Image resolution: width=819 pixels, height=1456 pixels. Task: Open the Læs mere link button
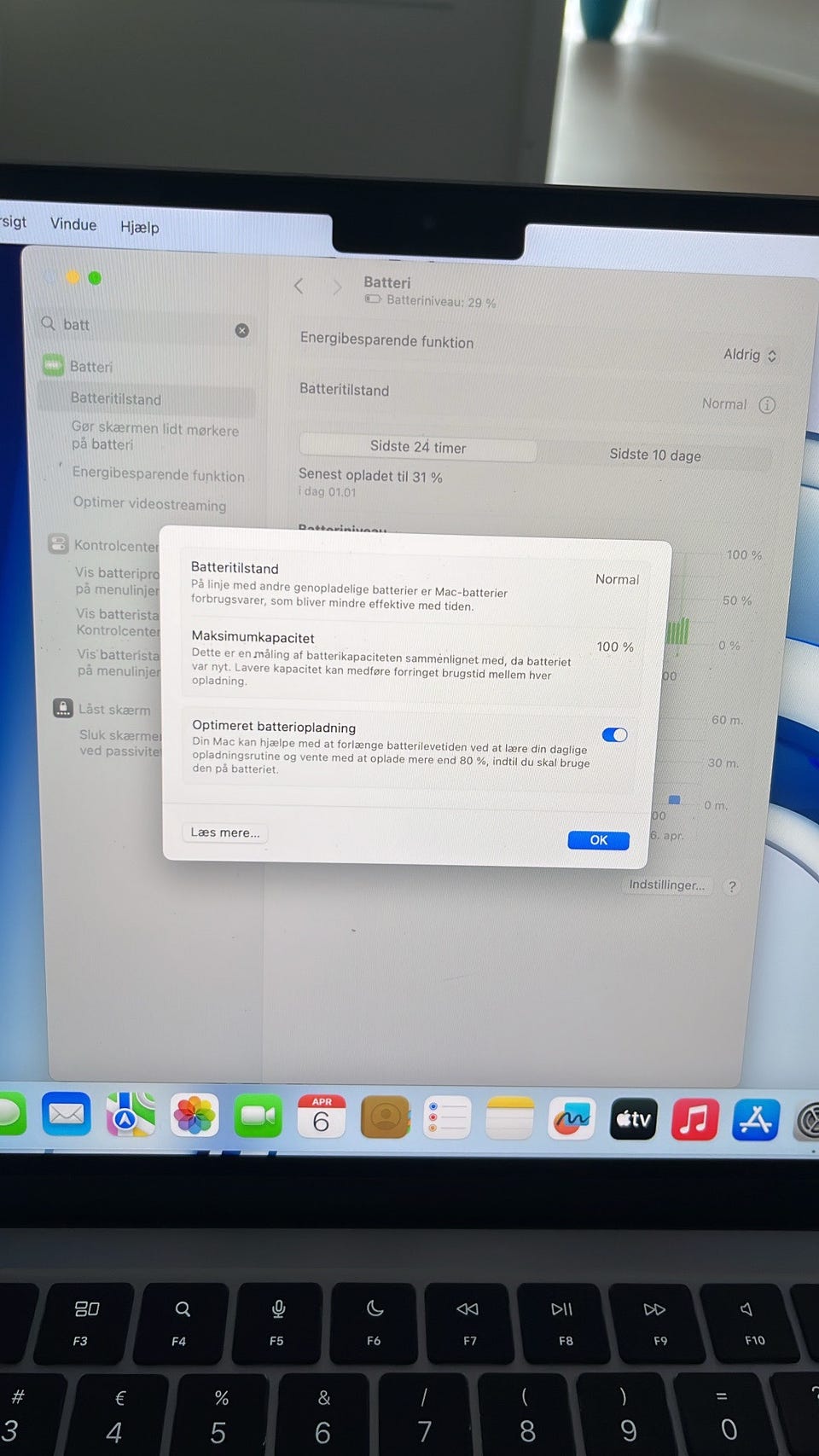coord(225,832)
